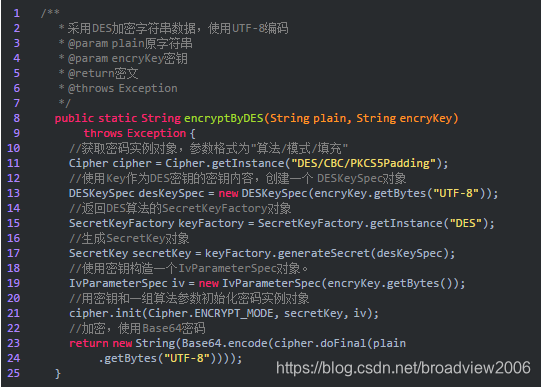This screenshot has width=541, height=387.
Task: Click "cipher.init" on line 21
Action: pyautogui.click(x=105, y=314)
